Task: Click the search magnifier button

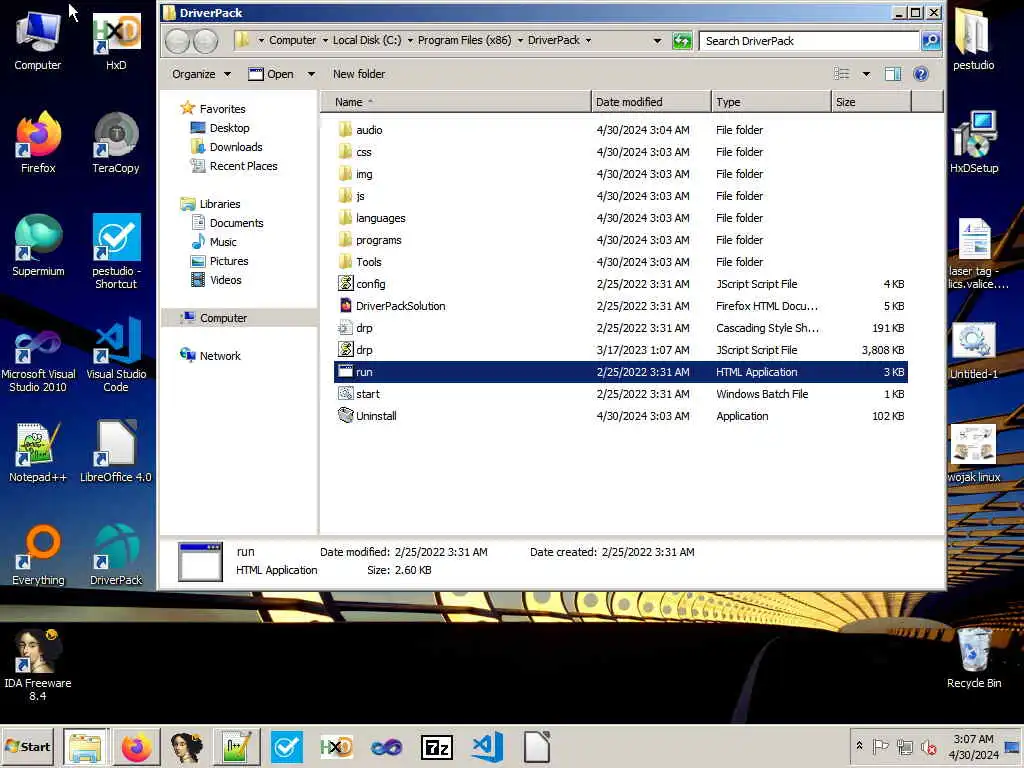Action: coord(931,40)
